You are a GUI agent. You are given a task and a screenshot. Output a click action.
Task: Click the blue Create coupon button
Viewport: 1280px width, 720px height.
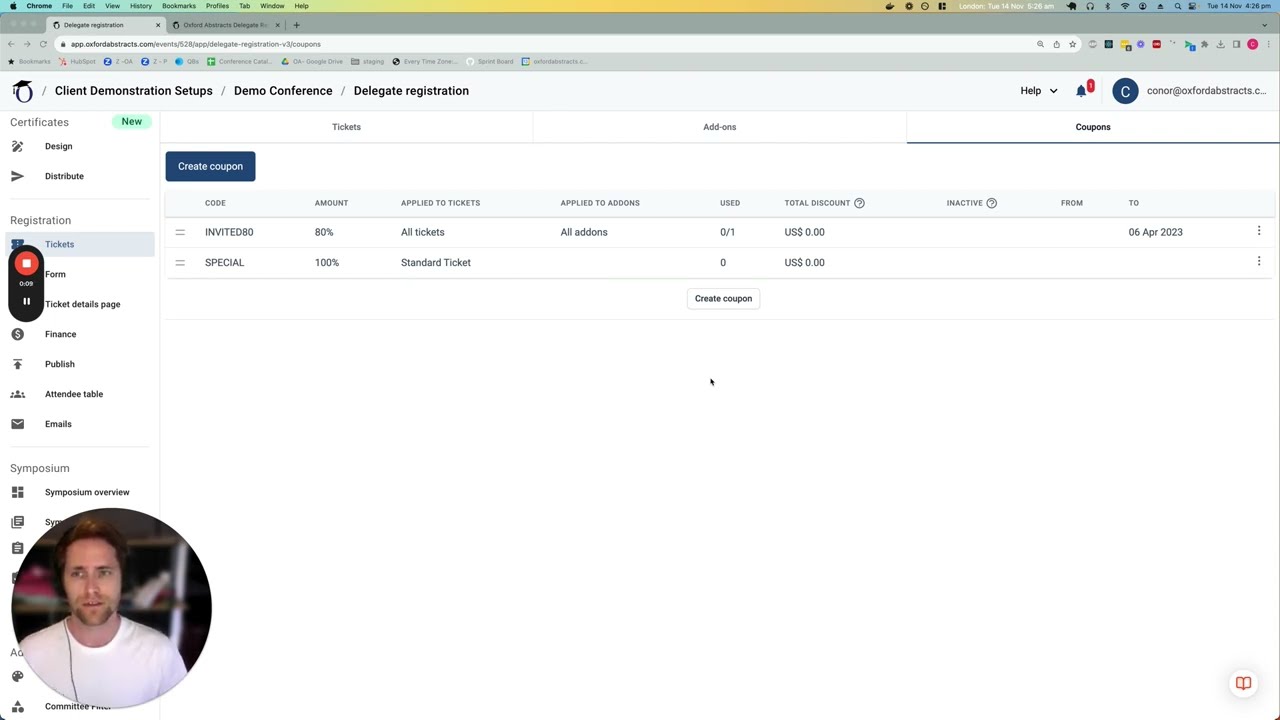pyautogui.click(x=210, y=166)
